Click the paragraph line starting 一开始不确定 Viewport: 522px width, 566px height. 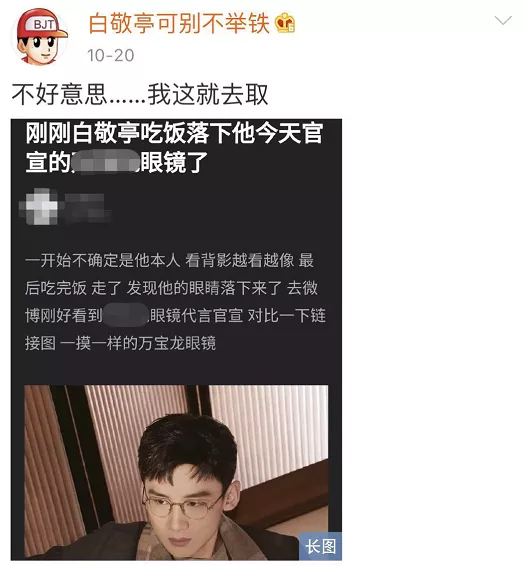click(169, 260)
